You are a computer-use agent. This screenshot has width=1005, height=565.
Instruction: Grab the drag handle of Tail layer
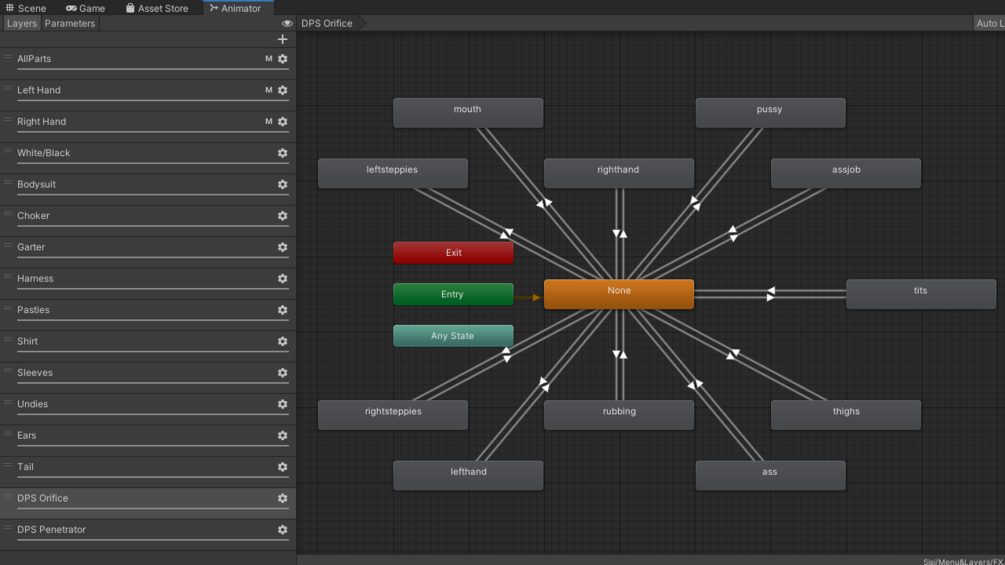tap(8, 466)
